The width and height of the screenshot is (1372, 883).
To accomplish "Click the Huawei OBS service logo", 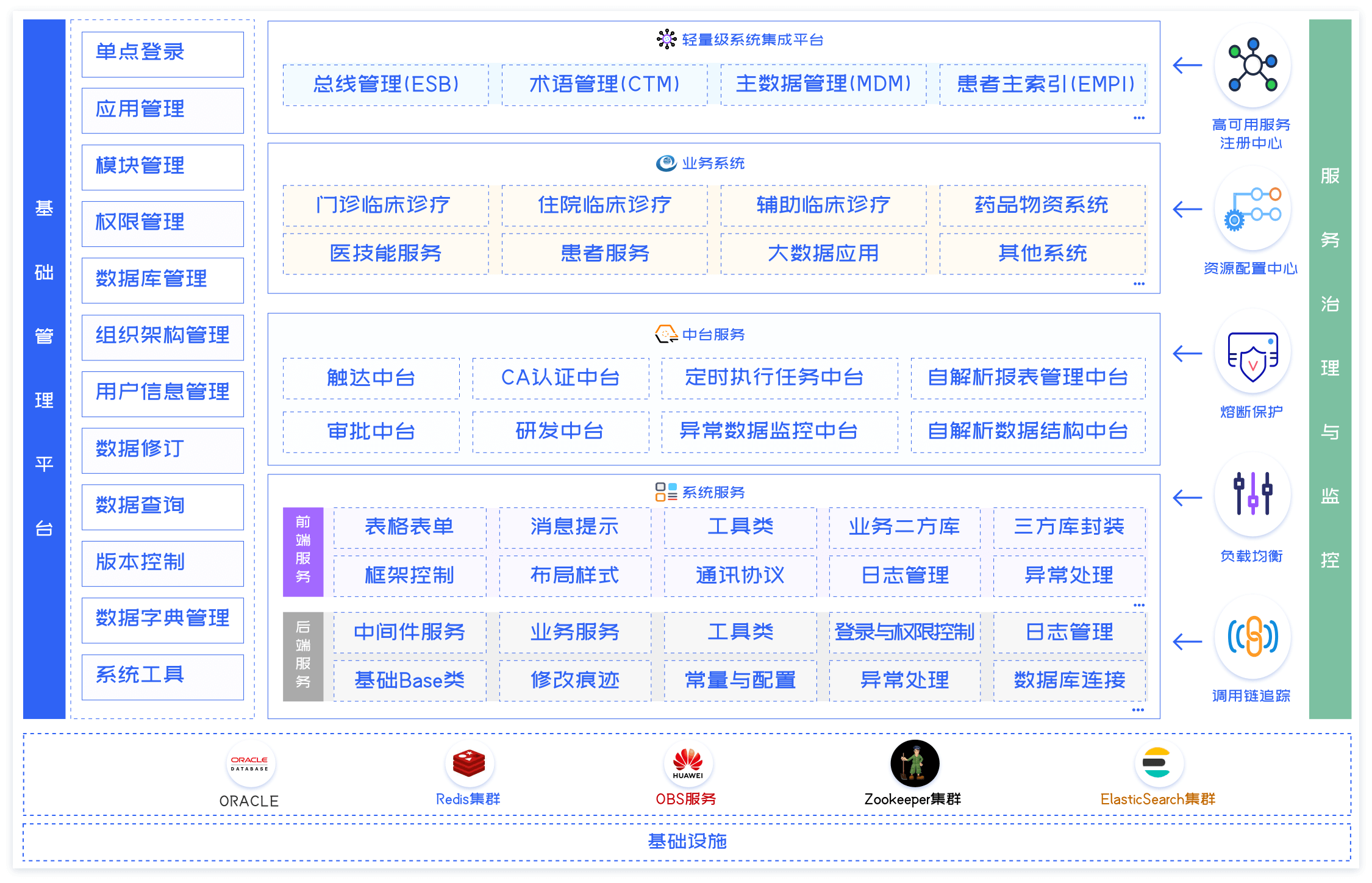I will [688, 763].
